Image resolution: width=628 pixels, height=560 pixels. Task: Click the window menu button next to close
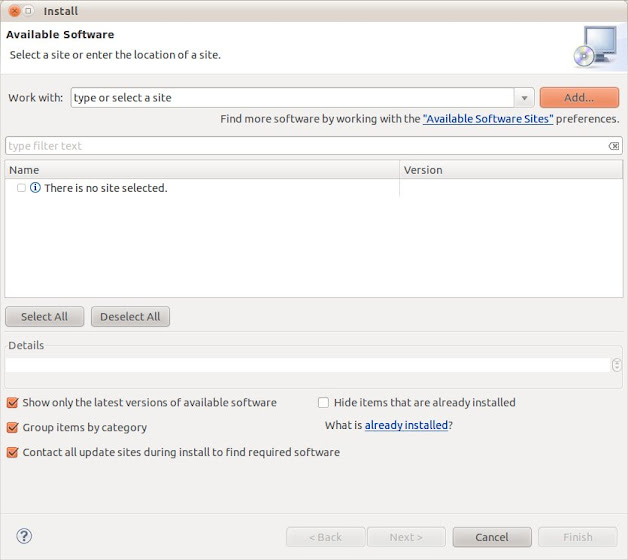pos(28,11)
